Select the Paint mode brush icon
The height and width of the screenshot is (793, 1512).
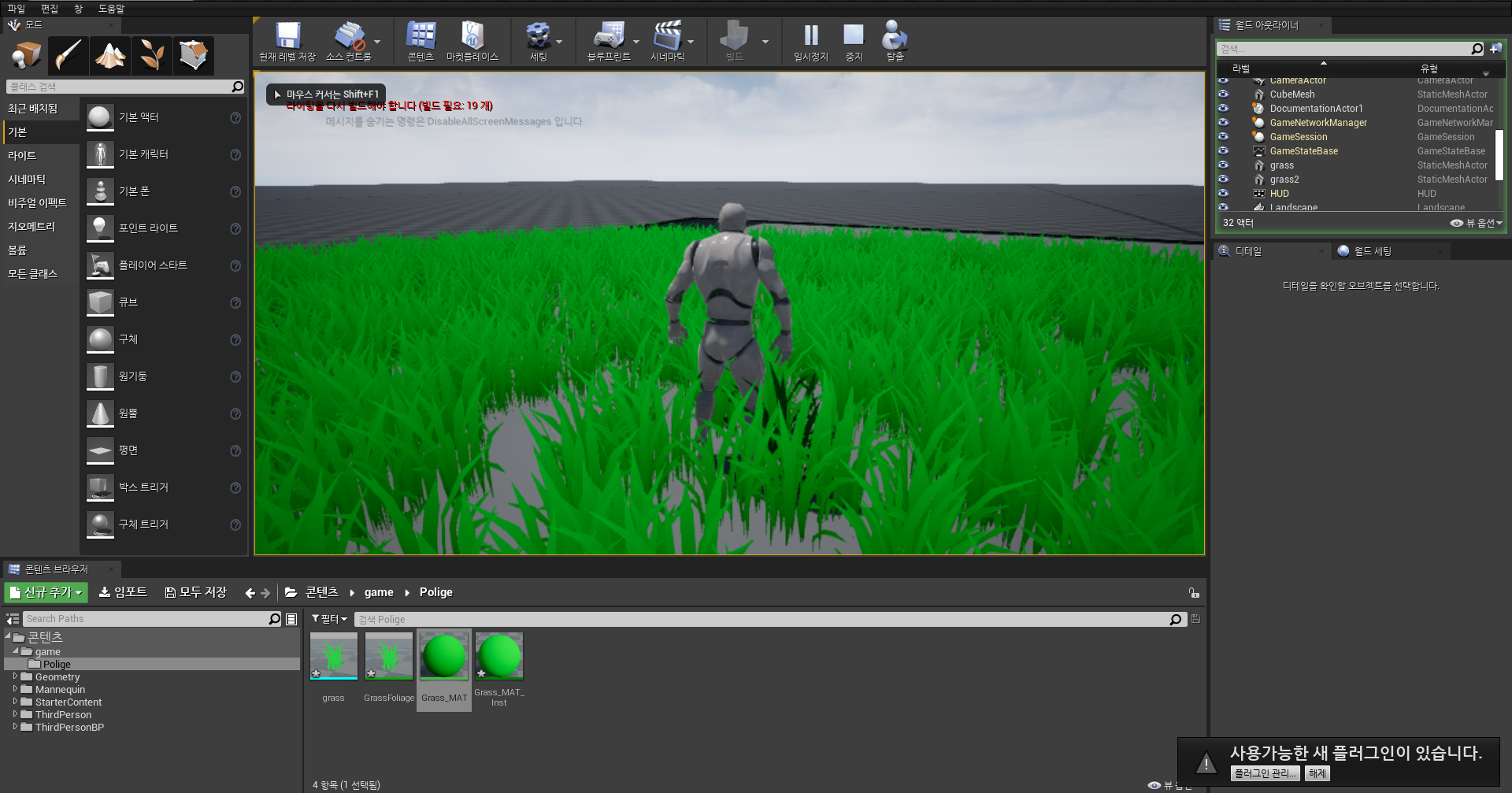coord(68,55)
